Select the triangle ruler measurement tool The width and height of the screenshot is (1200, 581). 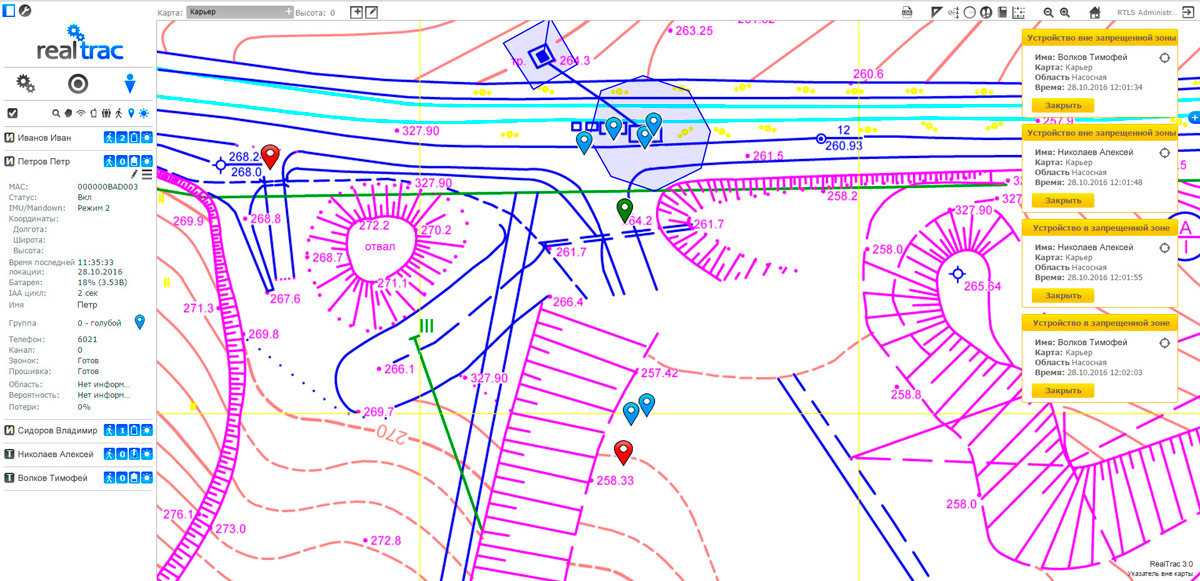click(x=937, y=12)
